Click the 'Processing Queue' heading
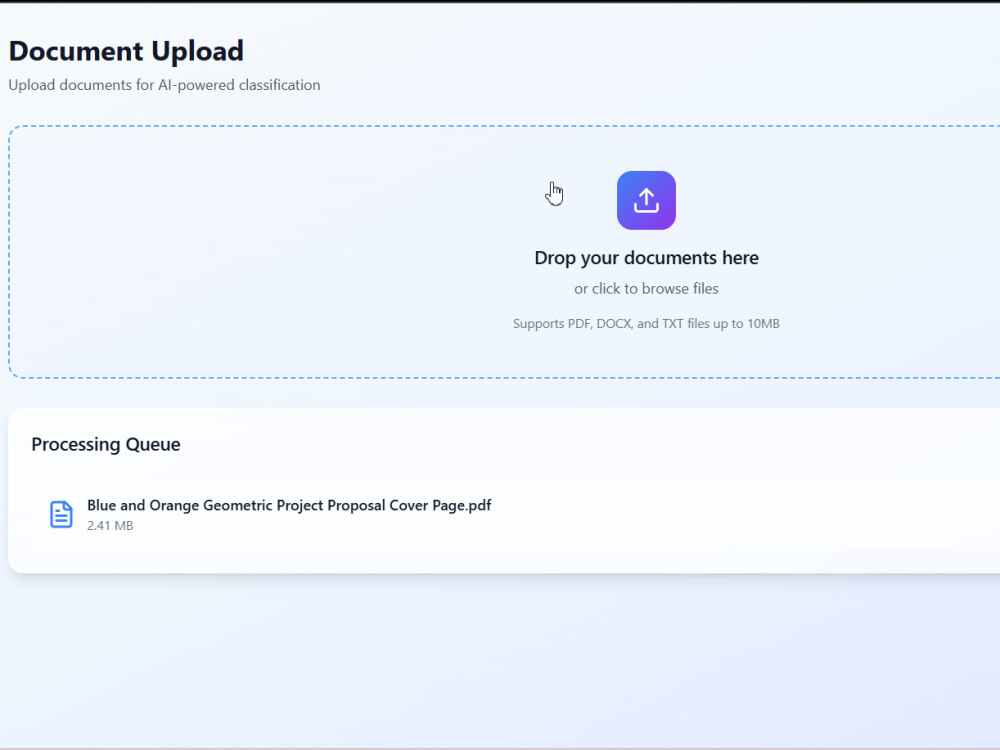This screenshot has width=1000, height=750. tap(106, 445)
